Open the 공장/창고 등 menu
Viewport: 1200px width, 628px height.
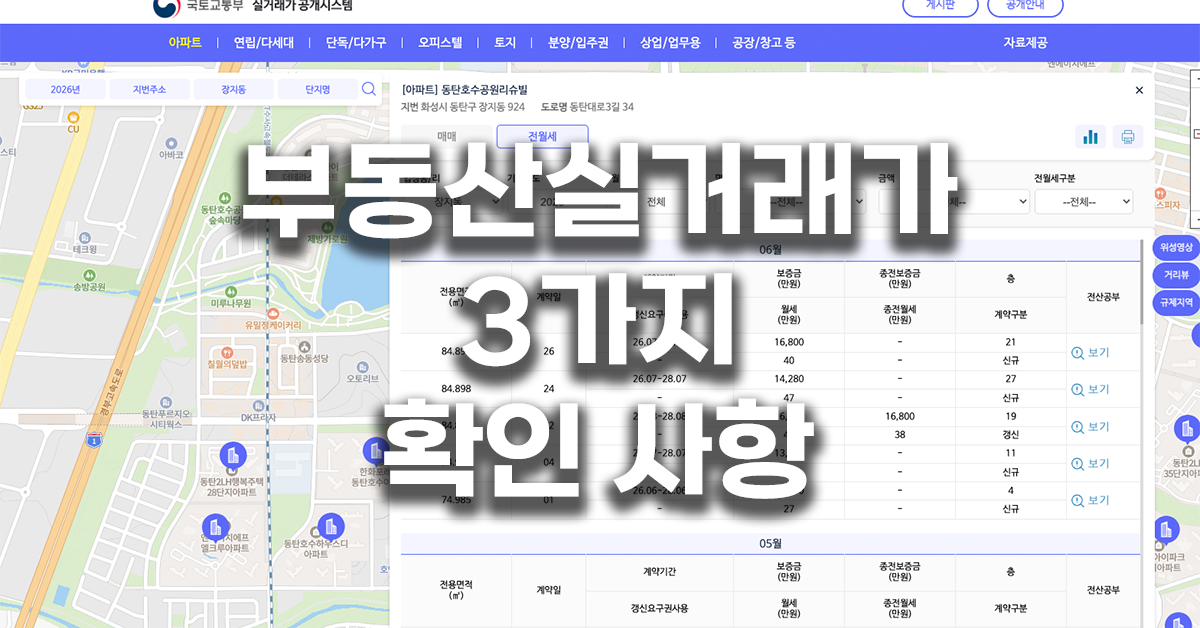[764, 43]
